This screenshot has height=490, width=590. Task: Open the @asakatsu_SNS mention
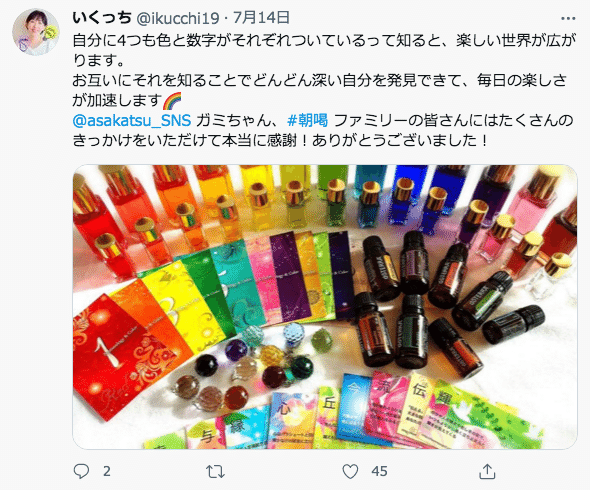(132, 121)
